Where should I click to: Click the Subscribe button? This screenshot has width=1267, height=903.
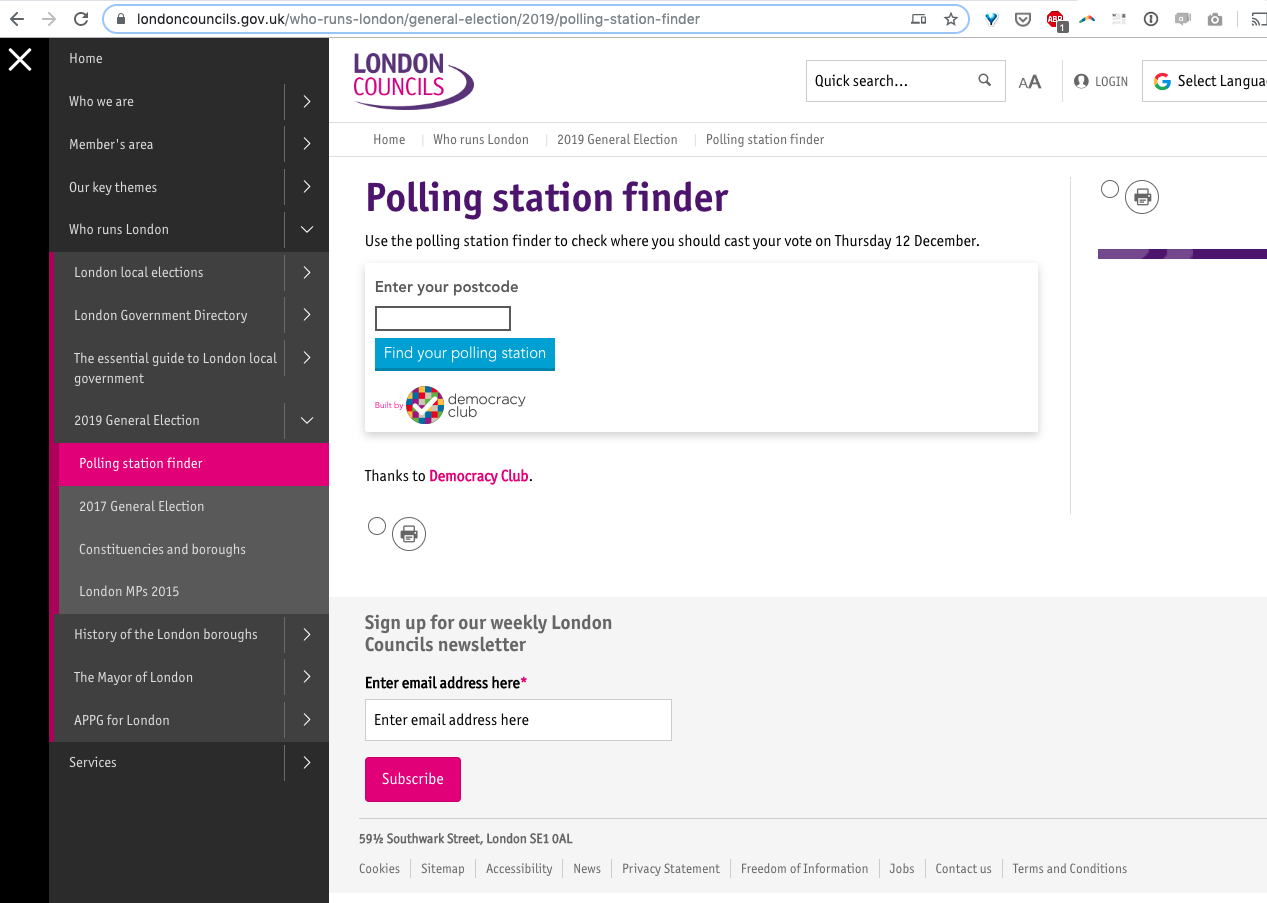413,780
